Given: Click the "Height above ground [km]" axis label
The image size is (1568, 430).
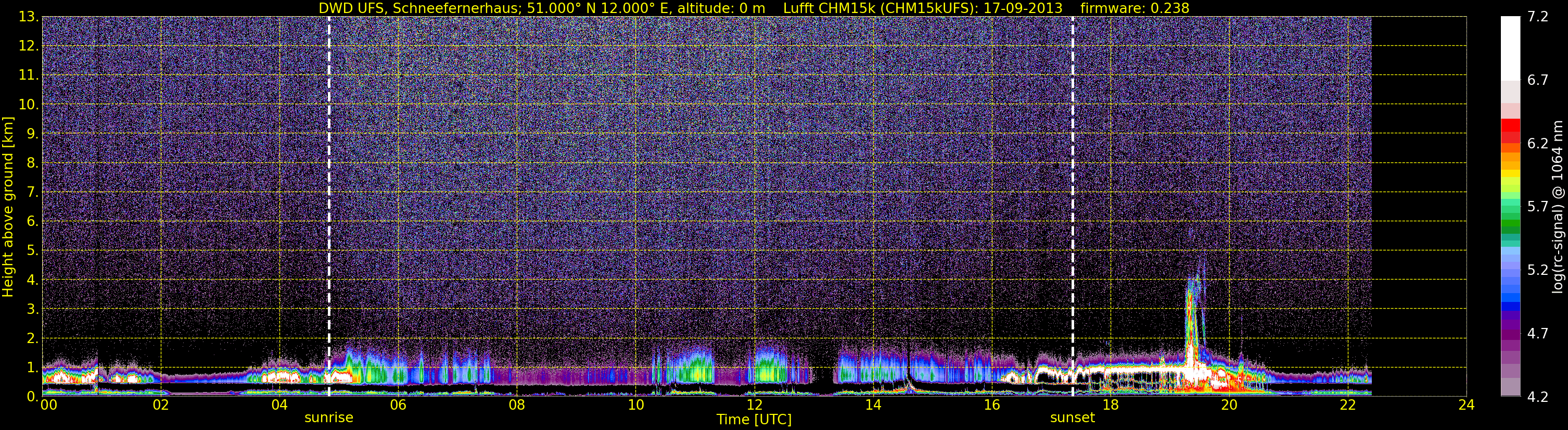Looking at the screenshot, I should click(x=8, y=207).
